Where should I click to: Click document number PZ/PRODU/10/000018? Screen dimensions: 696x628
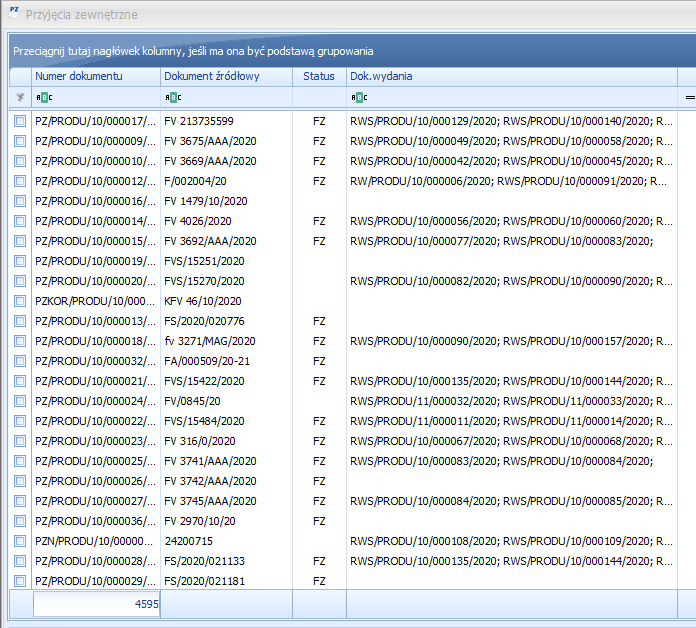click(95, 341)
